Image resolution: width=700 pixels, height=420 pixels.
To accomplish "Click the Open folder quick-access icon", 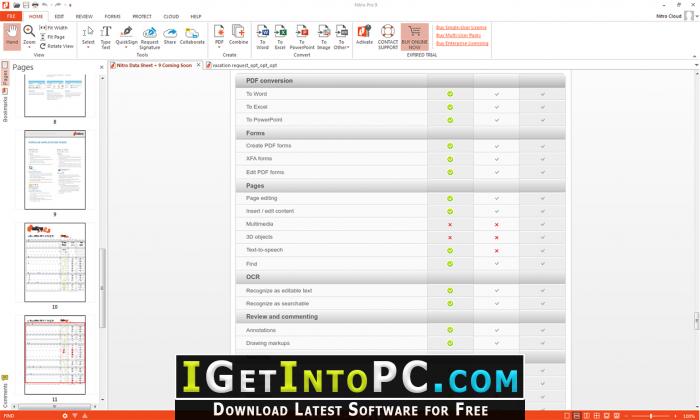I will (17, 5).
